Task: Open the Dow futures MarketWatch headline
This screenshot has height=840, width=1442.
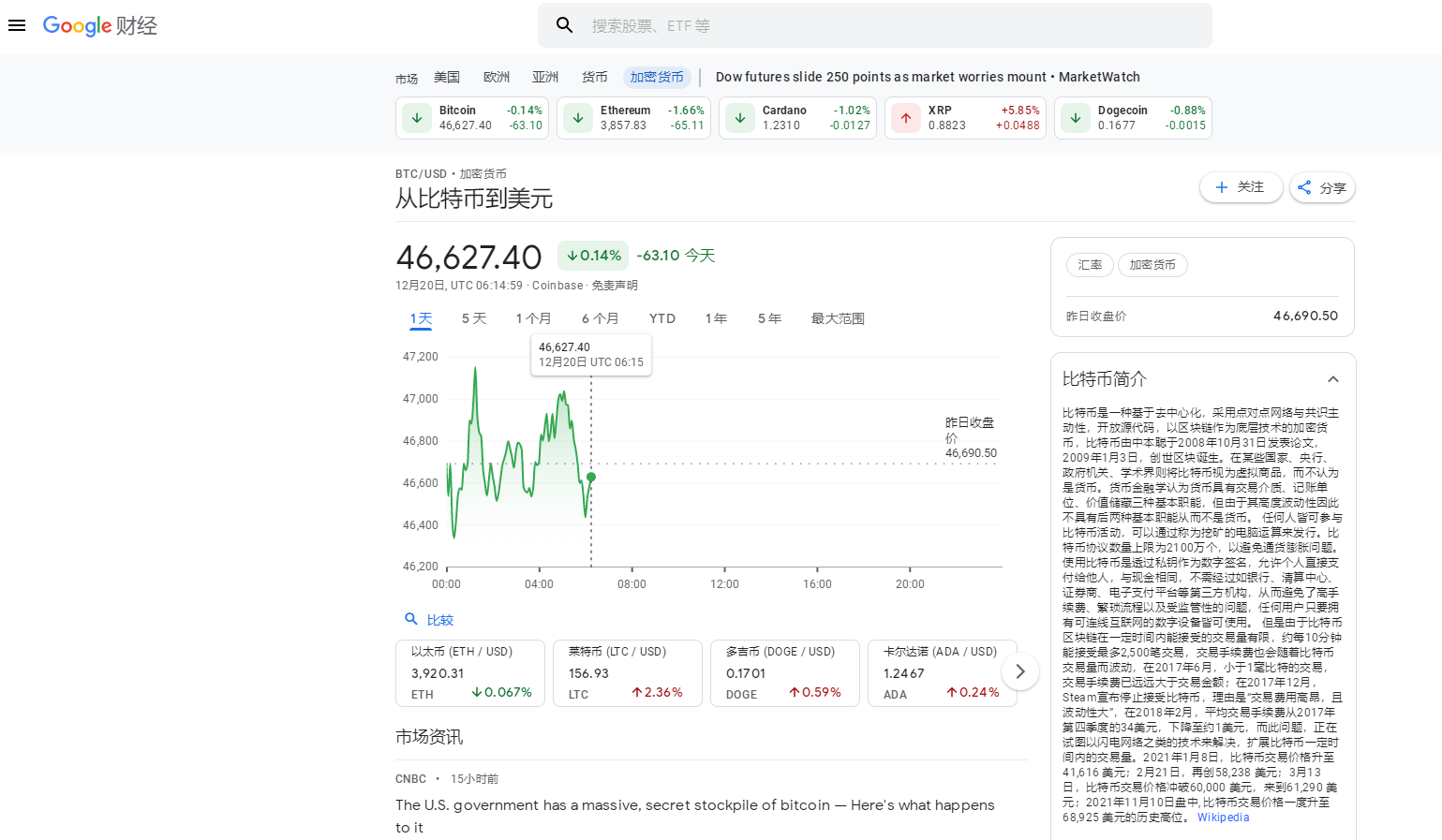Action: [928, 77]
